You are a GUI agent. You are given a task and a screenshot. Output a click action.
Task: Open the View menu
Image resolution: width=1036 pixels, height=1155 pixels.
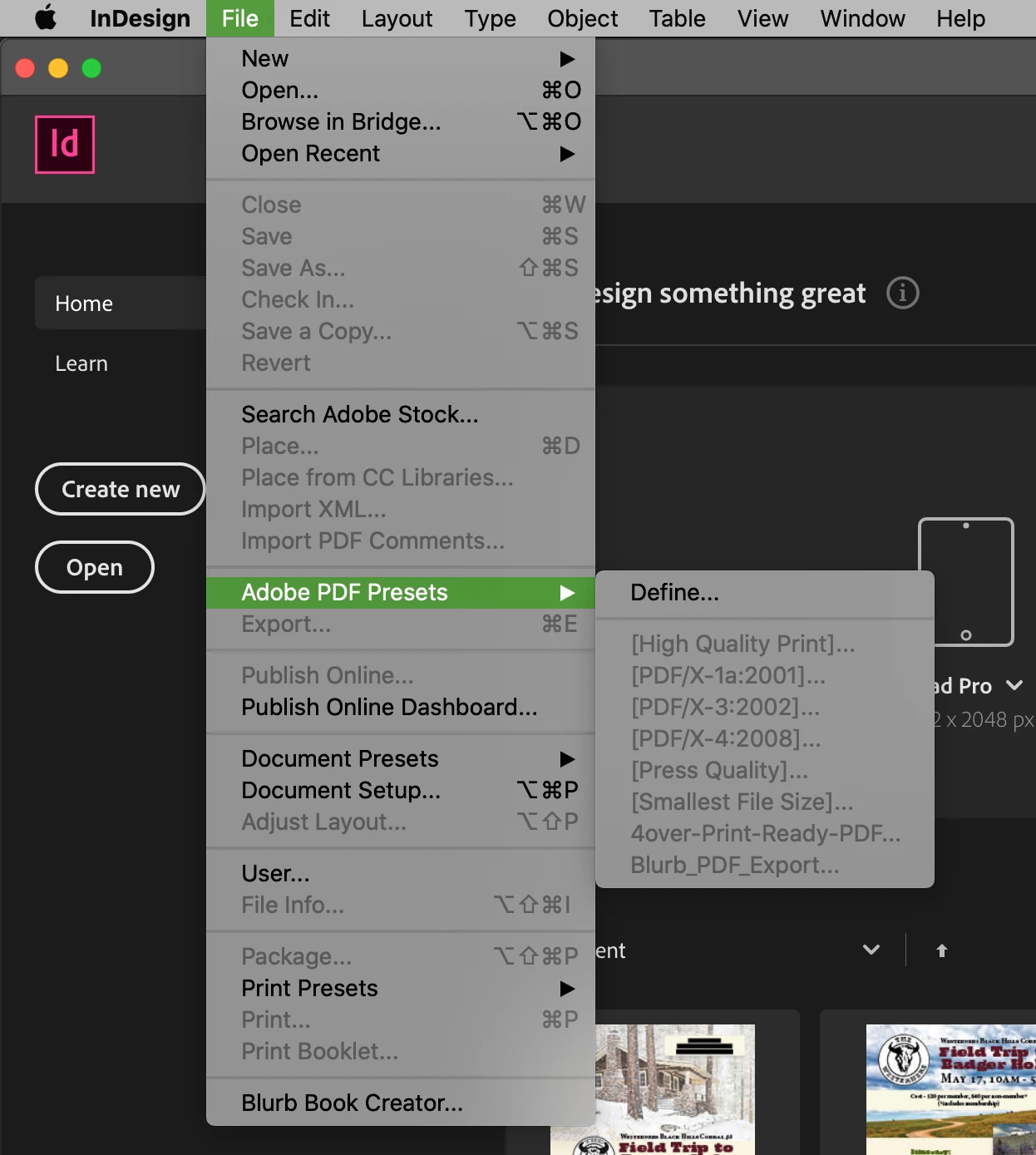click(x=762, y=18)
